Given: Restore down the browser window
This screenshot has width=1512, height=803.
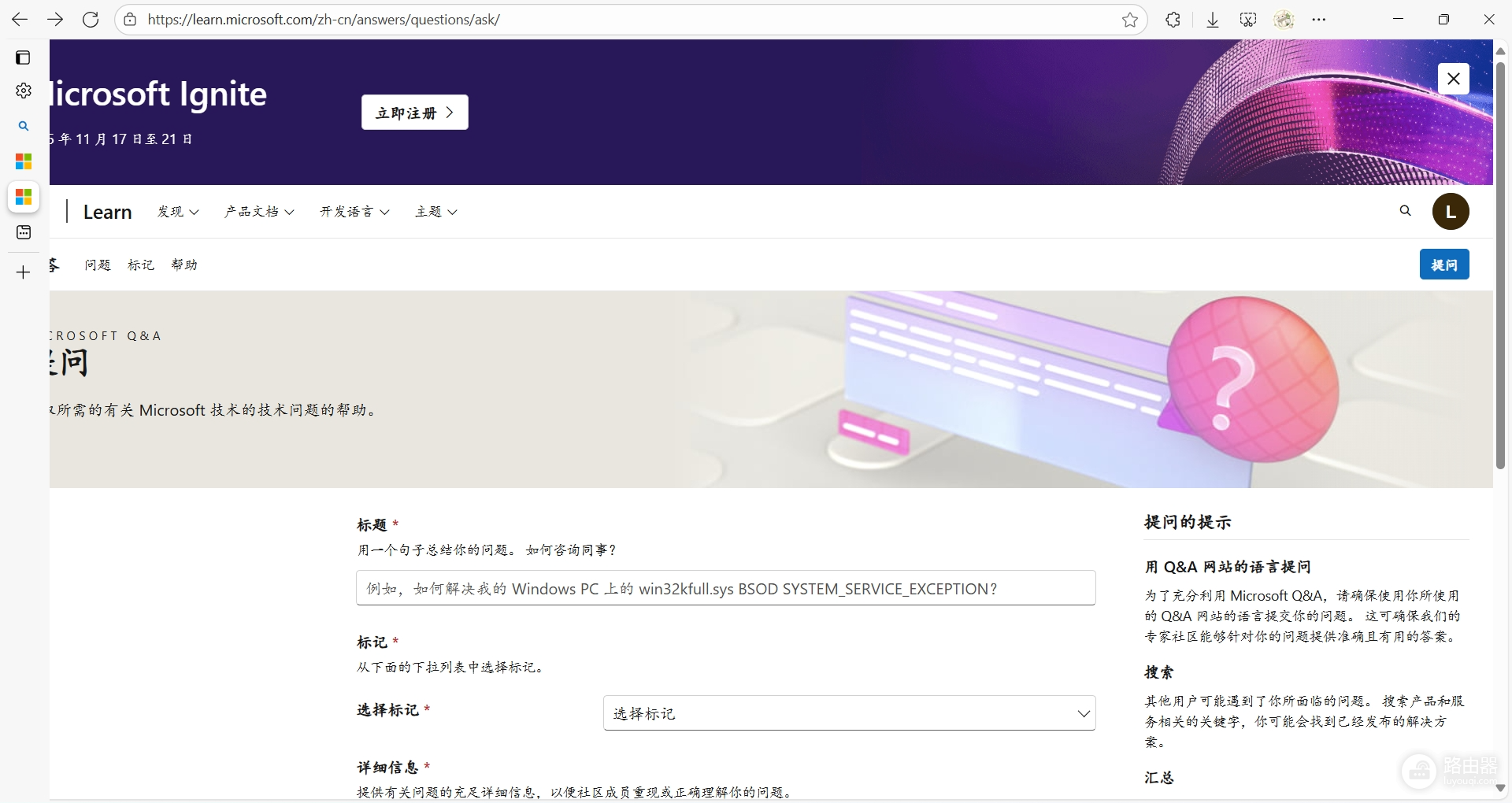Looking at the screenshot, I should [1443, 20].
